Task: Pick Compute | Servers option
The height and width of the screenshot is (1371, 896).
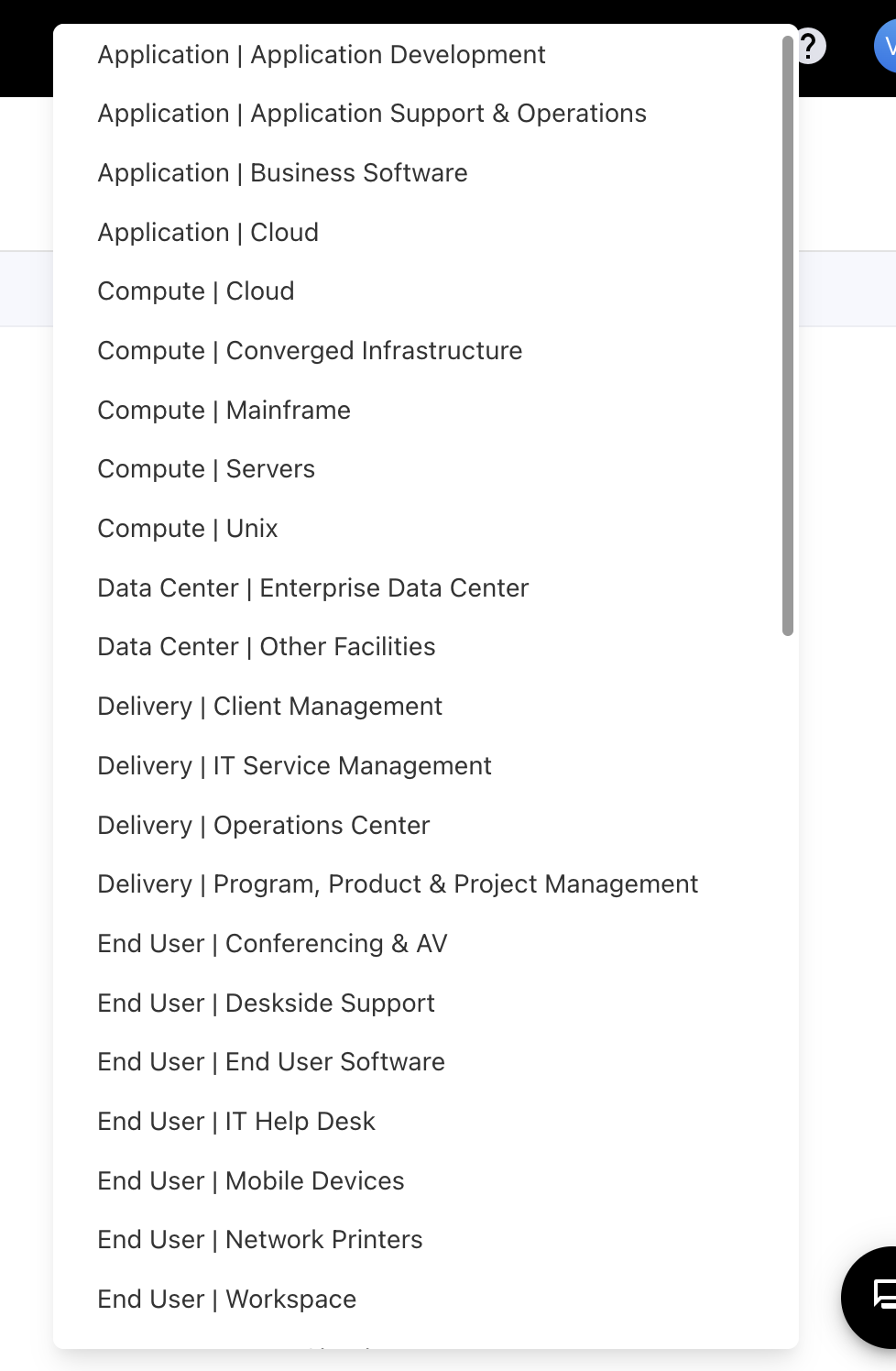Action: point(206,469)
